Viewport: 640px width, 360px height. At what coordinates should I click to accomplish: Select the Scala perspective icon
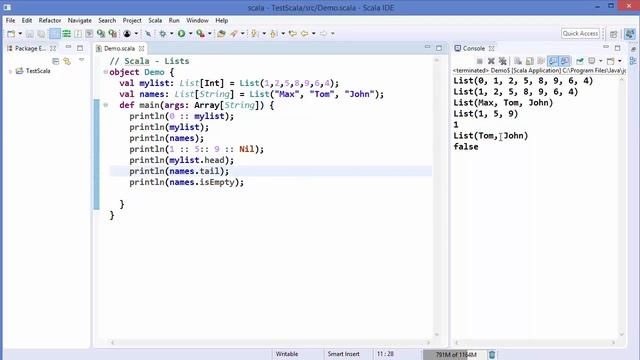point(630,34)
